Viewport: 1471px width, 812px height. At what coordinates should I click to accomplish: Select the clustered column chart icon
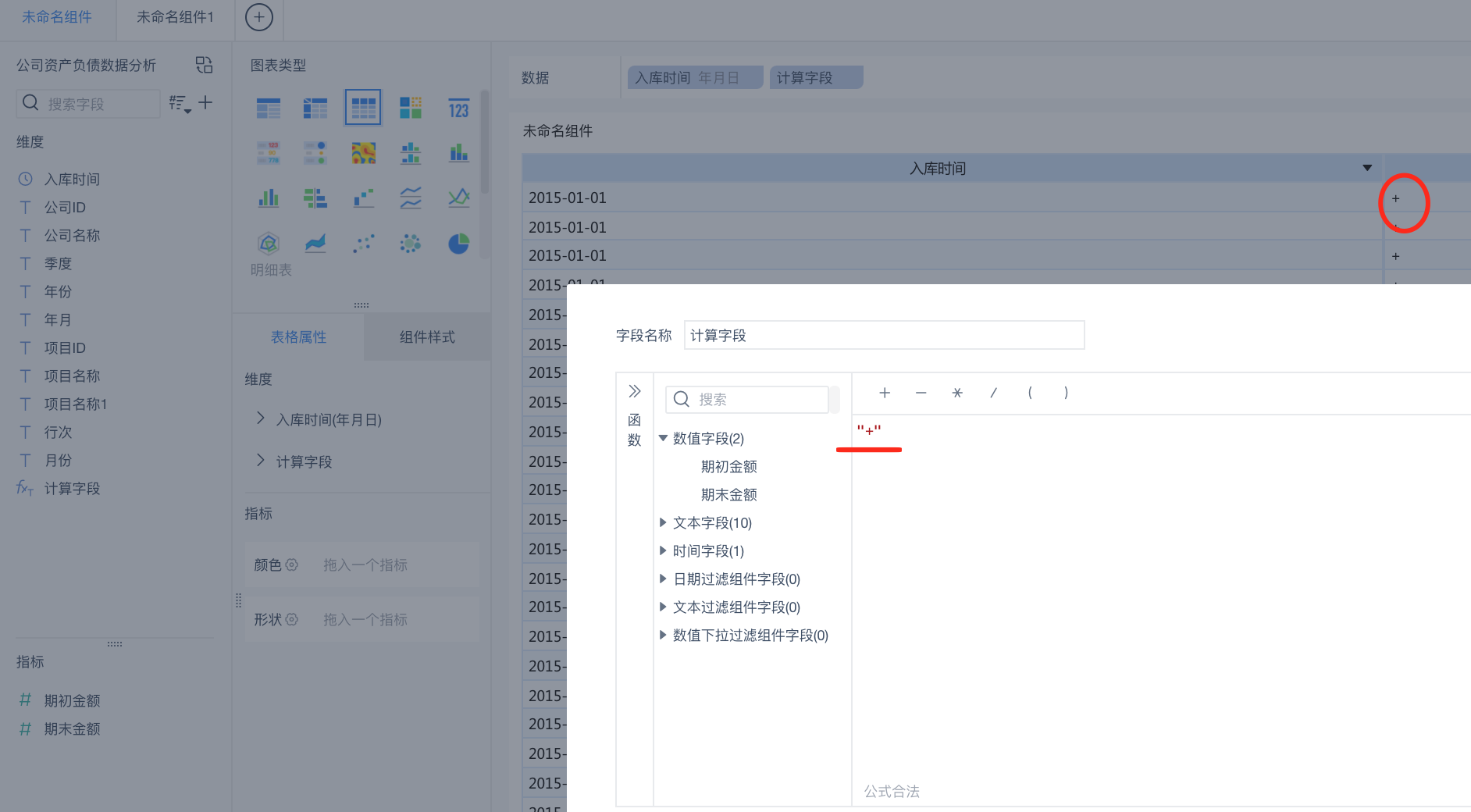(x=269, y=198)
